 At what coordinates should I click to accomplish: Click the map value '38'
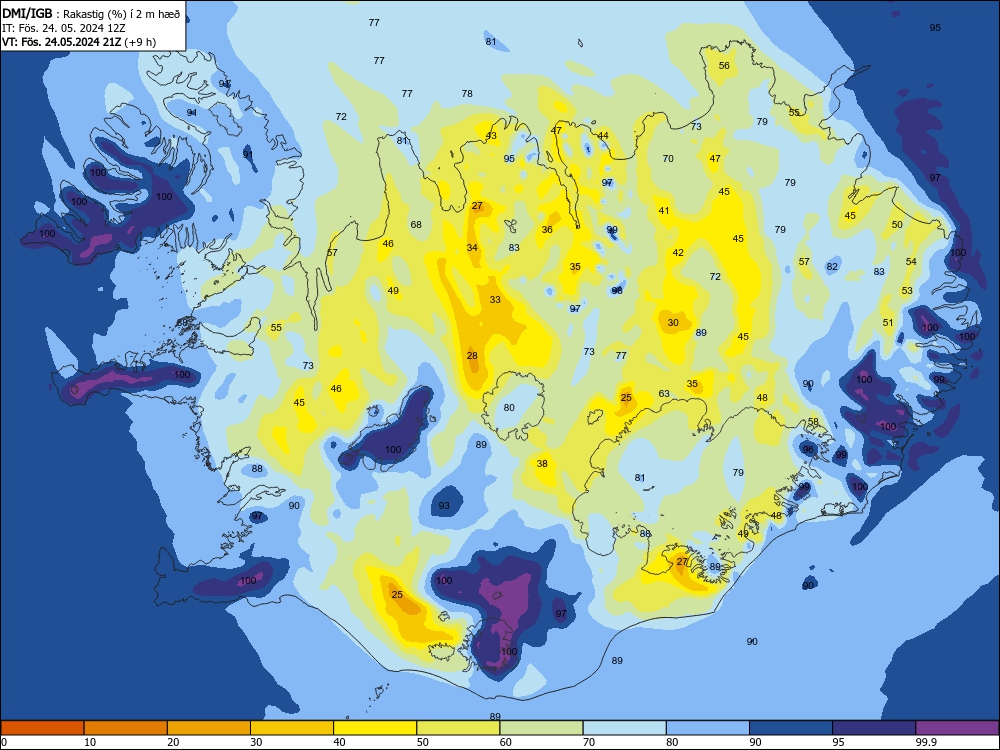(542, 464)
